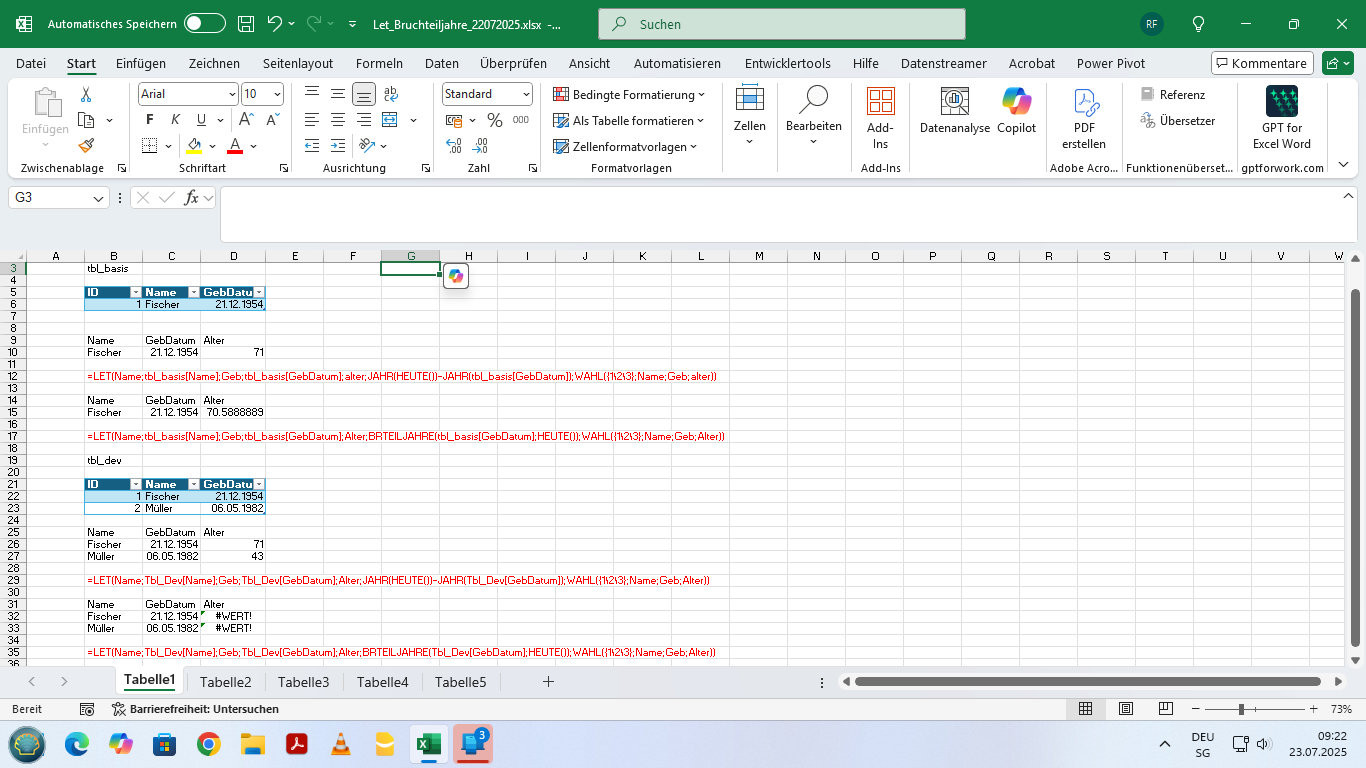Launch Copilot from the ribbon

(1016, 111)
